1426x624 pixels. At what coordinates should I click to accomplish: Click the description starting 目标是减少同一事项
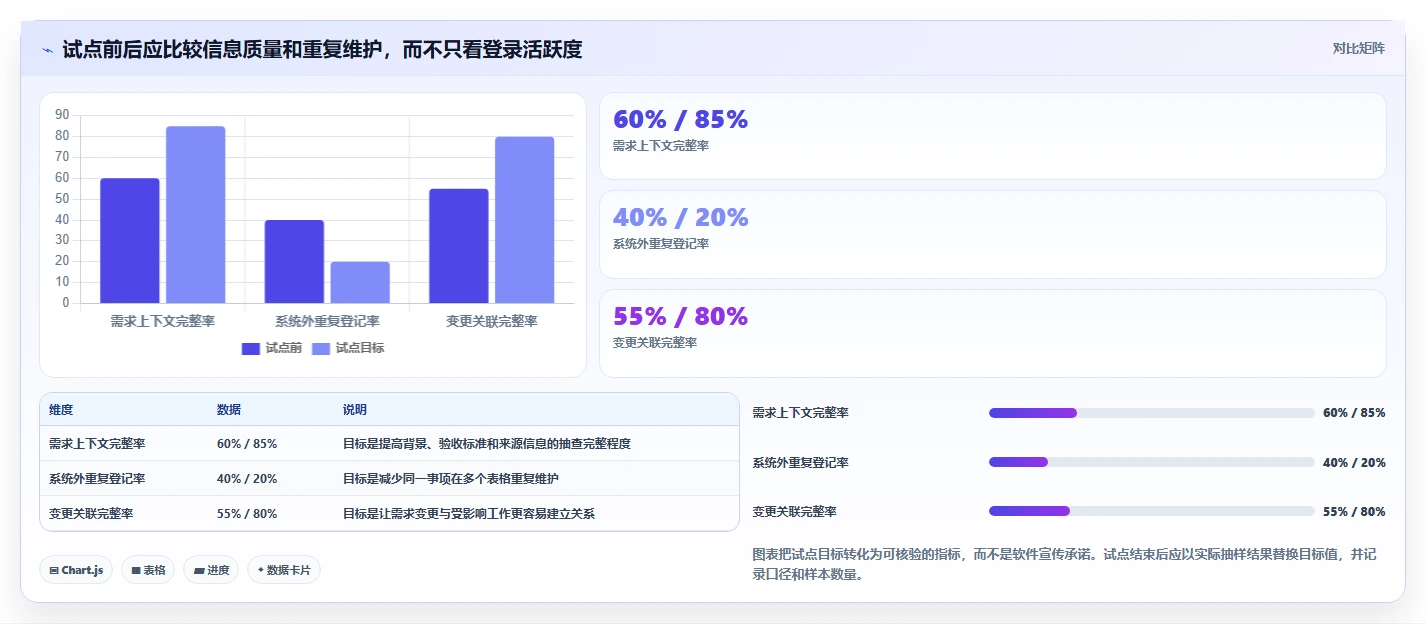pos(451,479)
